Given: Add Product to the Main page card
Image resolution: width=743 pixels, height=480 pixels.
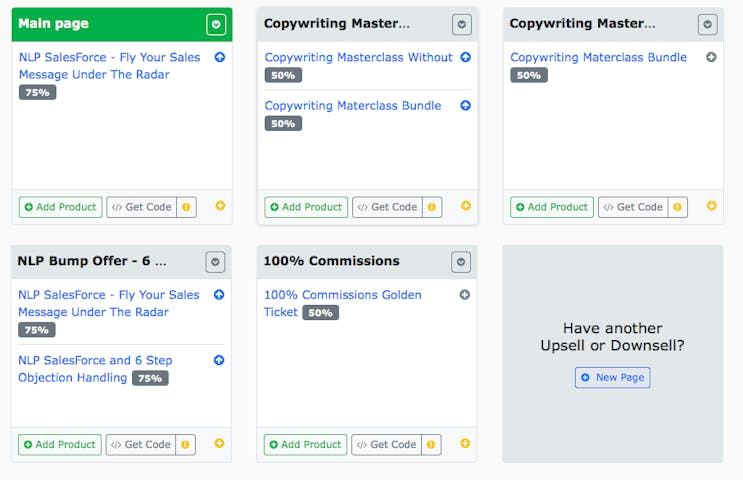Looking at the screenshot, I should click(60, 207).
